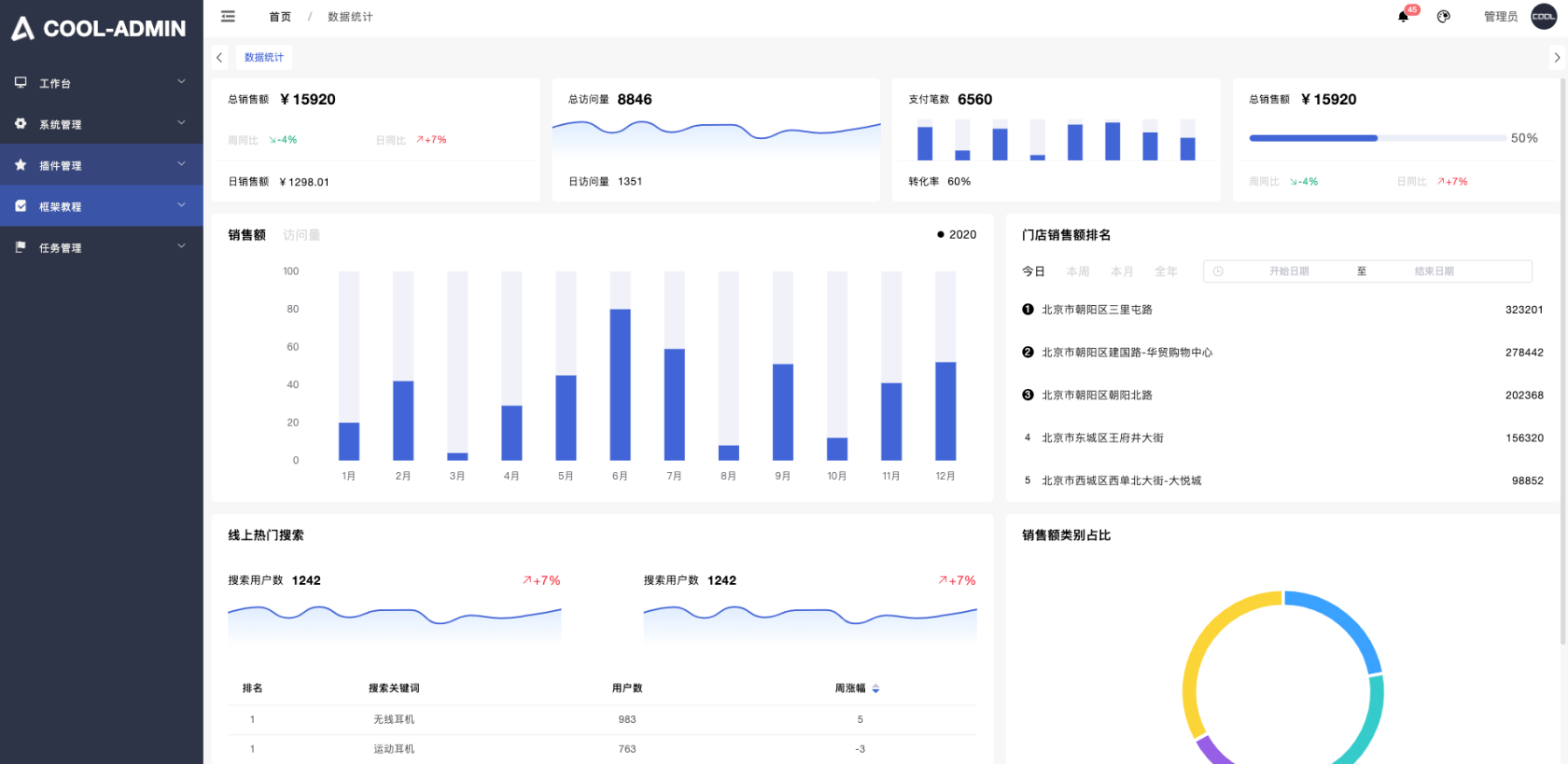Go to 首页 breadcrumb link
Image resolution: width=1568 pixels, height=764 pixels.
click(x=280, y=17)
